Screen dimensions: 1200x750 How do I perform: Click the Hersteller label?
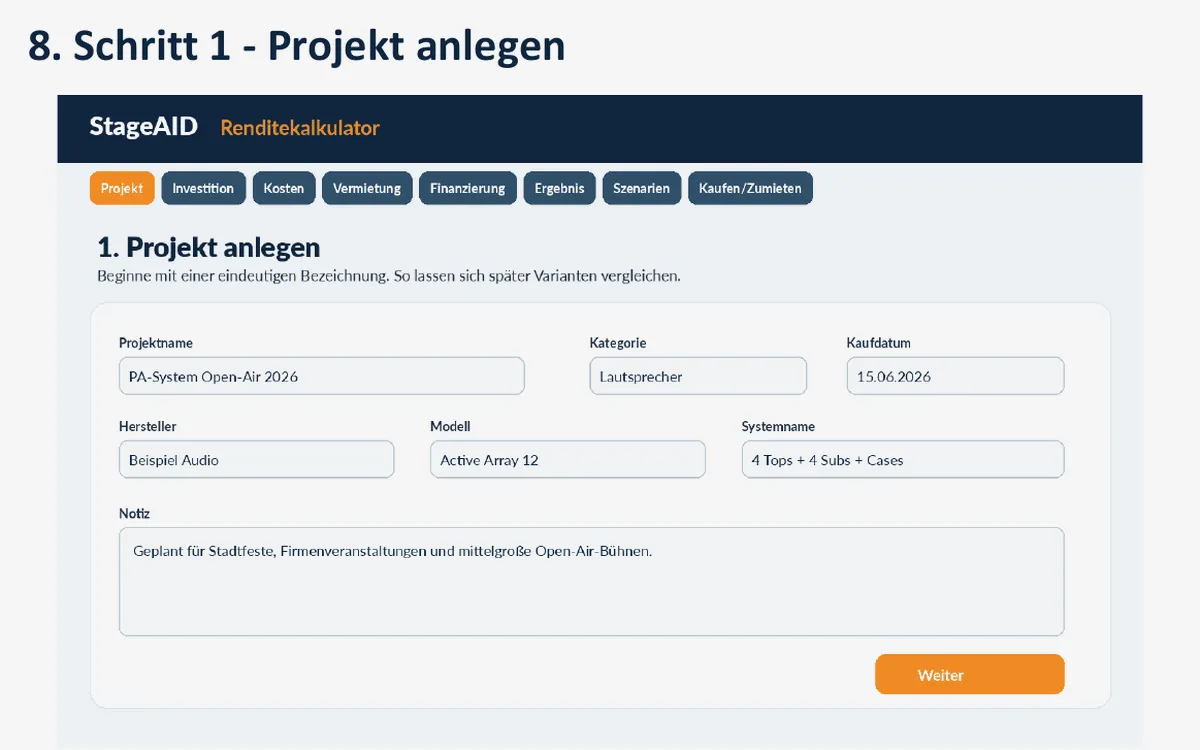click(148, 426)
